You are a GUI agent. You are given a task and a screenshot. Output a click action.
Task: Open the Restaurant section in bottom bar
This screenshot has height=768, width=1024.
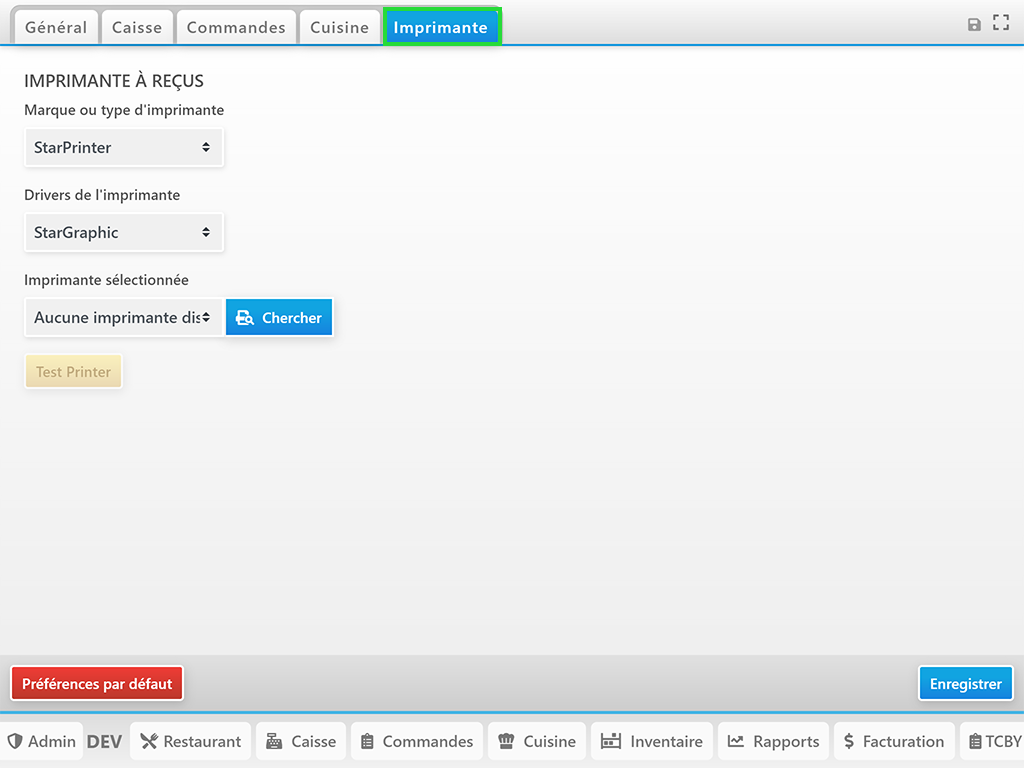tap(191, 741)
